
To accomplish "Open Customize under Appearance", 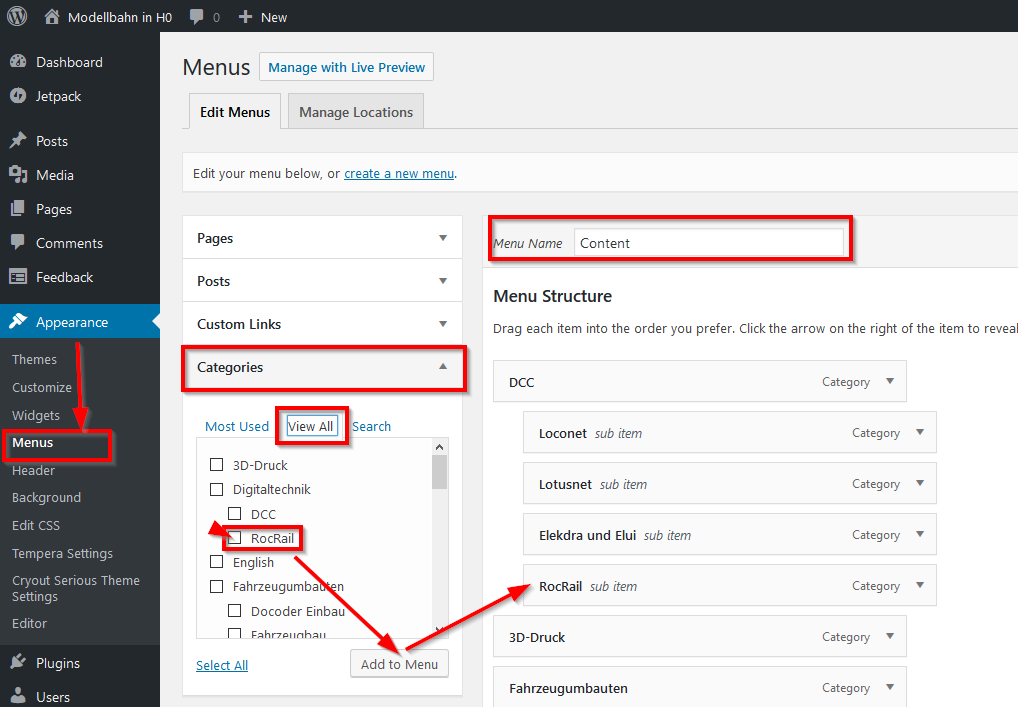I will pyautogui.click(x=42, y=387).
